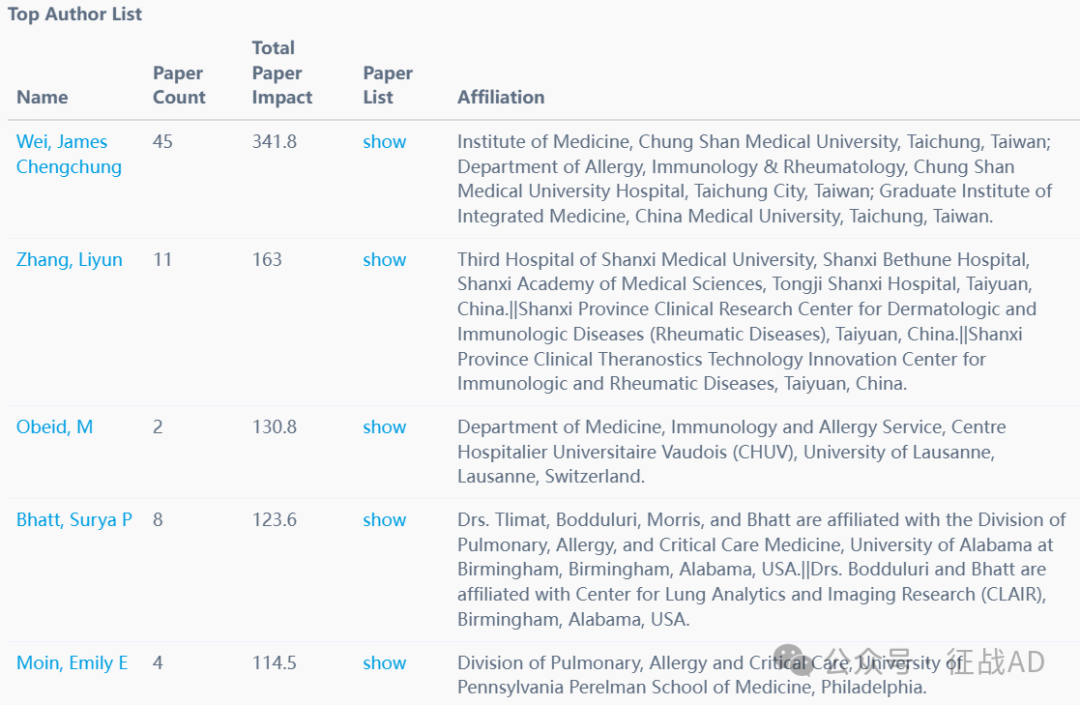This screenshot has width=1080, height=705.
Task: Open author Wei, James Chengchung link
Action: pos(68,154)
